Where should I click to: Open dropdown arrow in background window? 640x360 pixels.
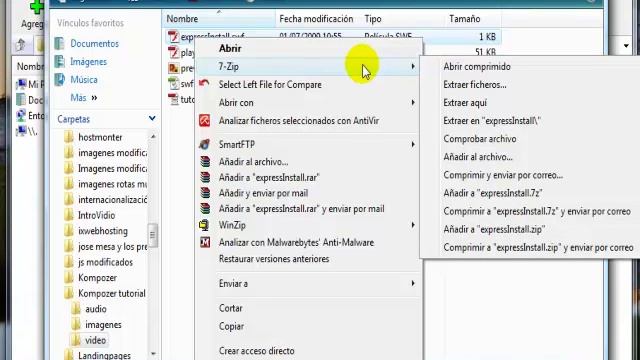pyautogui.click(x=626, y=46)
